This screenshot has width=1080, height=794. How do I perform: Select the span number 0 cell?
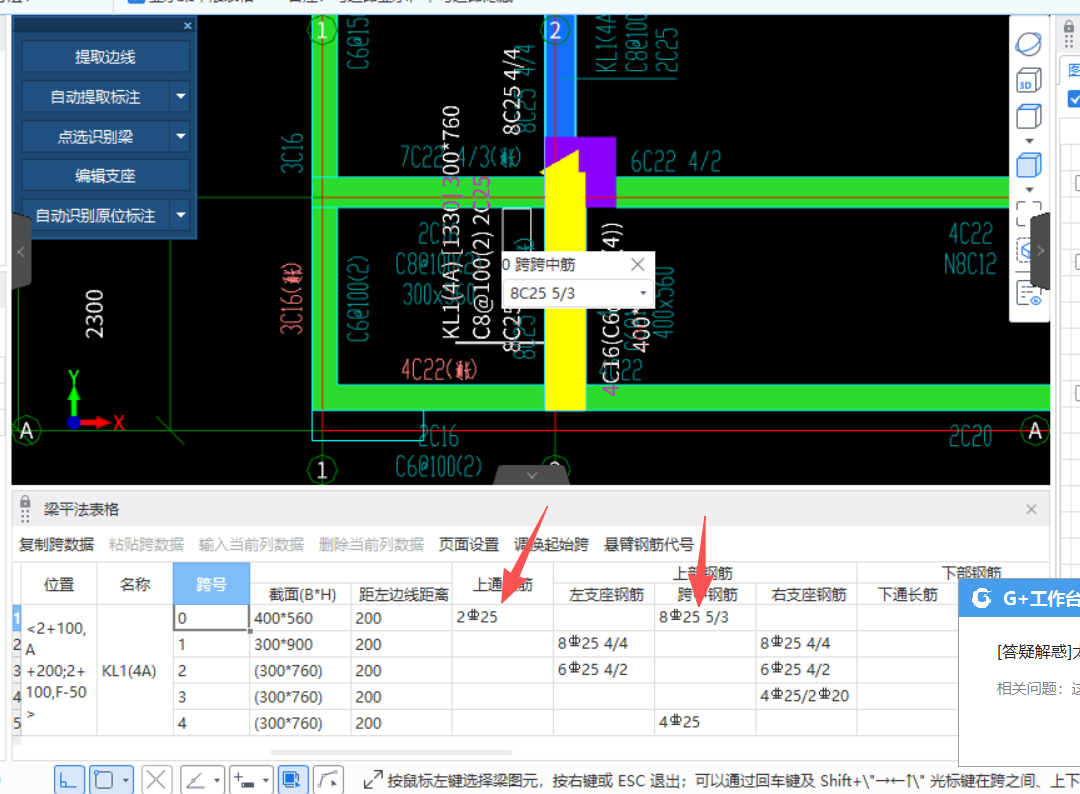point(211,618)
